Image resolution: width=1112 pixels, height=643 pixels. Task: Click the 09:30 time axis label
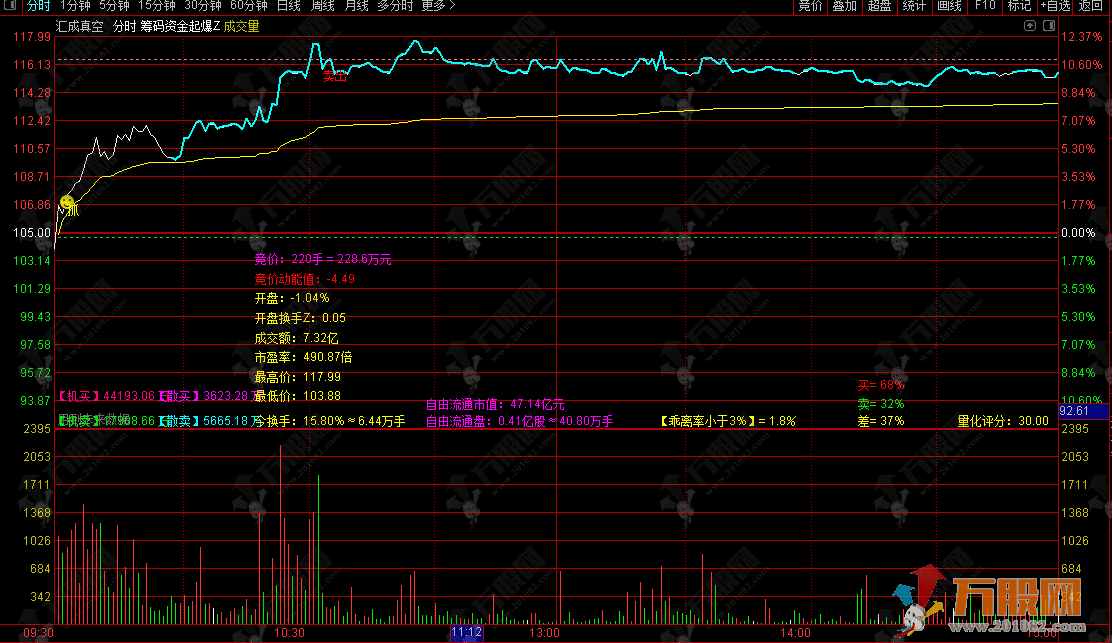pos(38,632)
